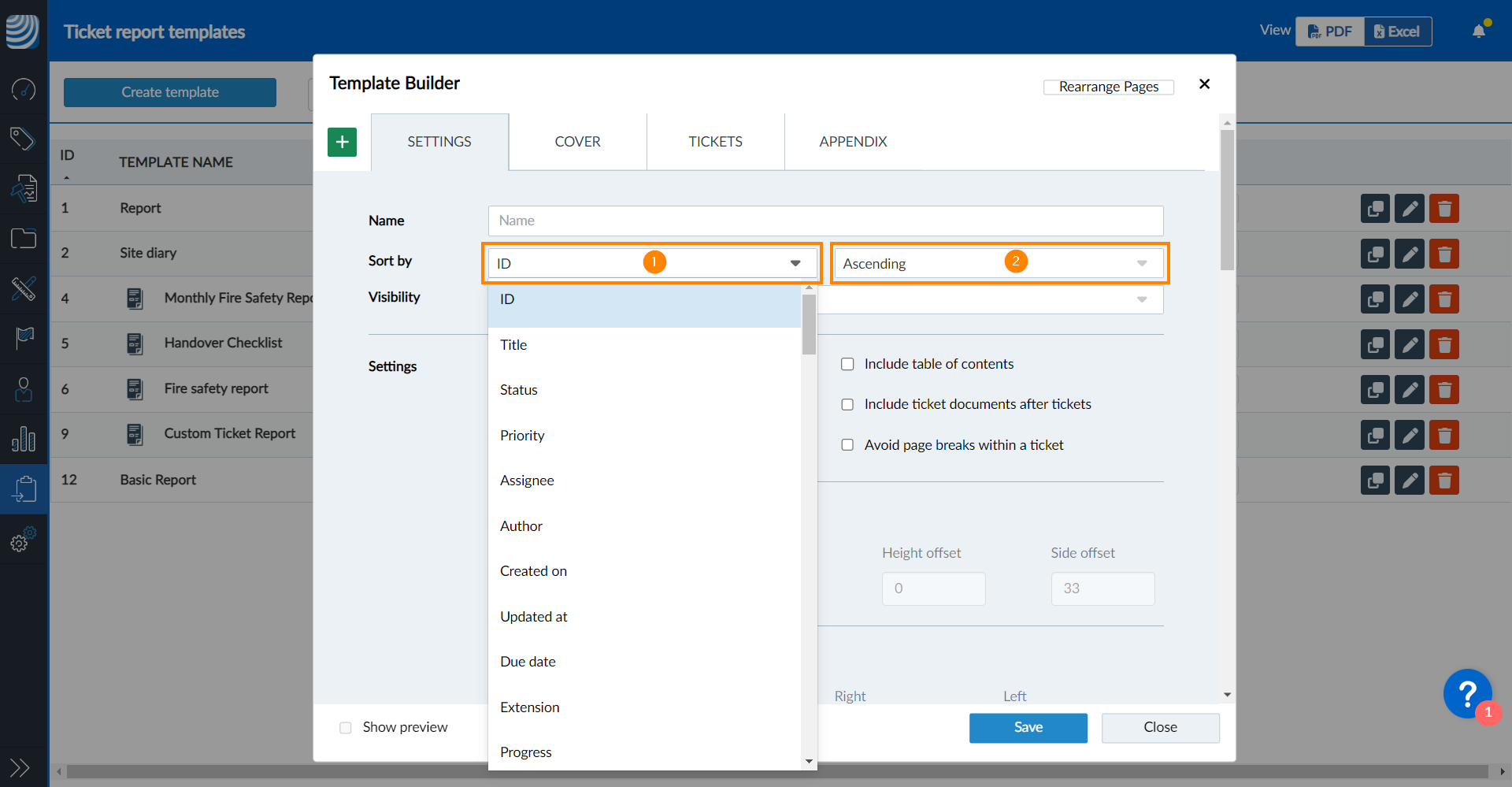The width and height of the screenshot is (1512, 787).
Task: Select Priority from the Sort by list
Action: (522, 435)
